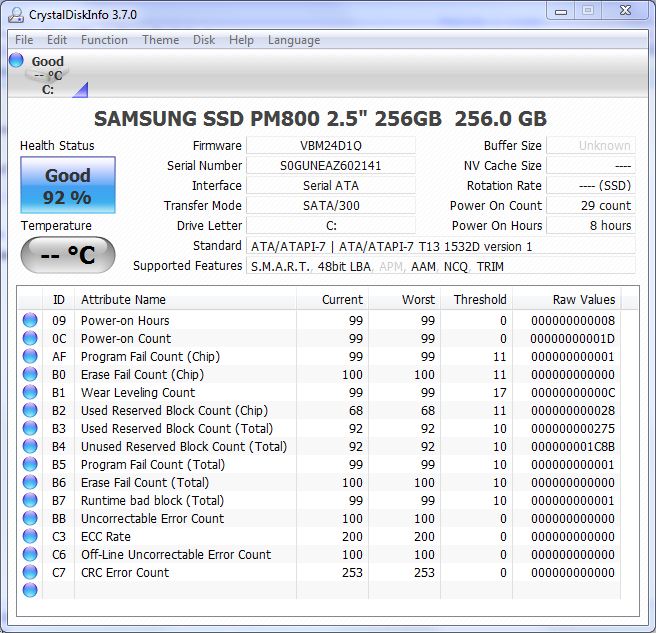Click the NV Cache Size field

point(591,166)
